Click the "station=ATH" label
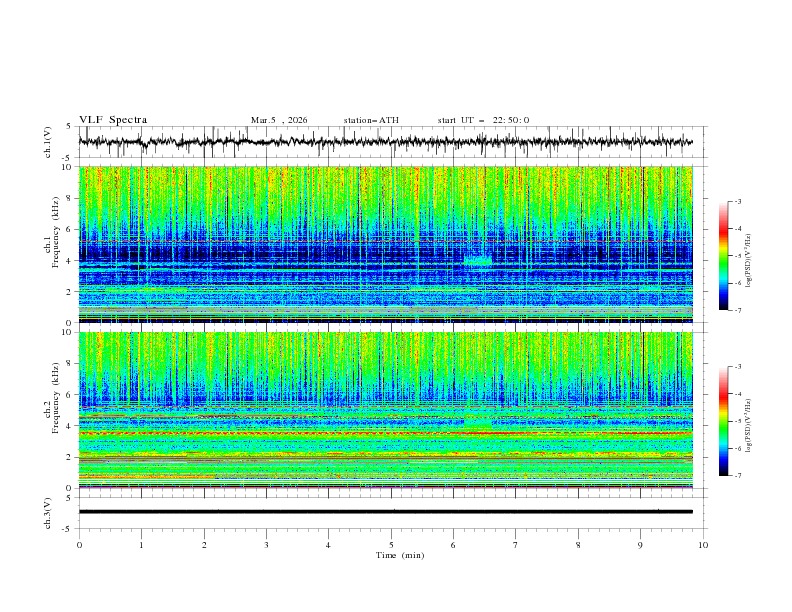The image size is (792, 612). click(371, 120)
